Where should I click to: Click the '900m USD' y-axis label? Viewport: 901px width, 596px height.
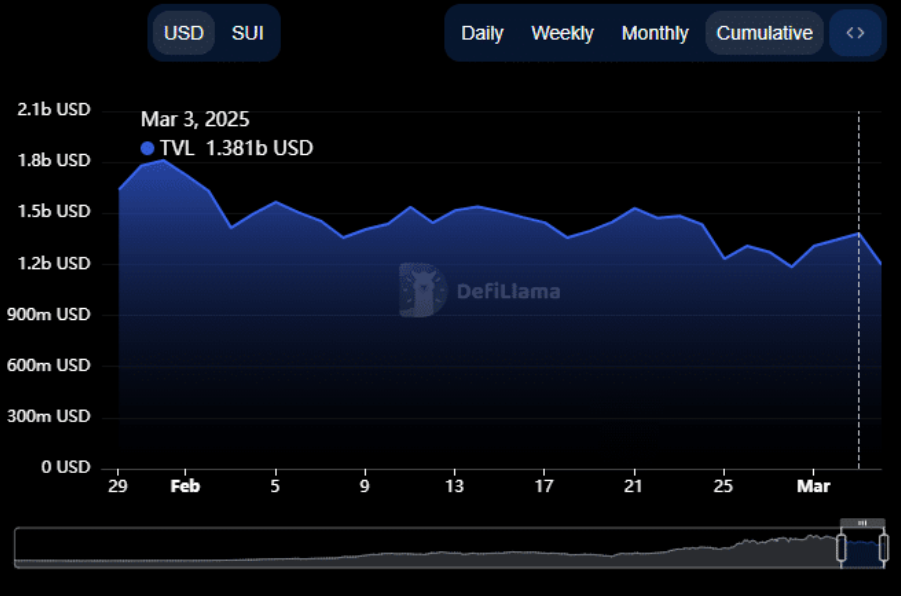pos(49,314)
